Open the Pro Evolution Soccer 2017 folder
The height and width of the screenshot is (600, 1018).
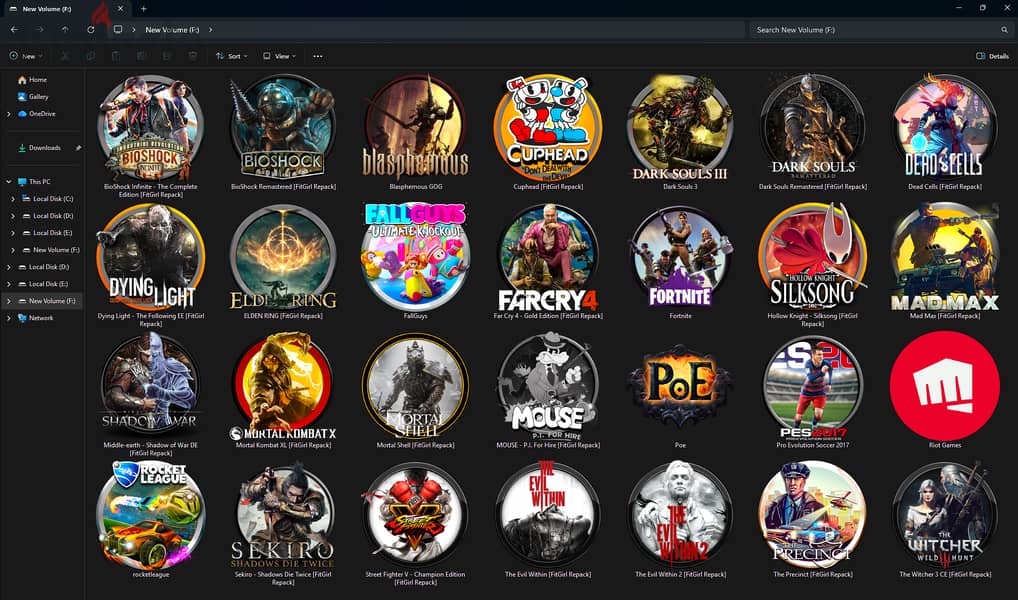pyautogui.click(x=813, y=386)
